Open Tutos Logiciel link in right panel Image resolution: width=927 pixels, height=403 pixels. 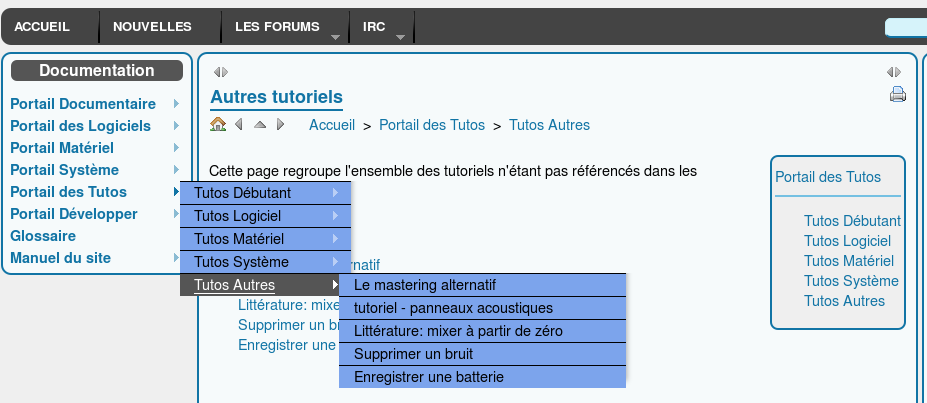coord(847,241)
